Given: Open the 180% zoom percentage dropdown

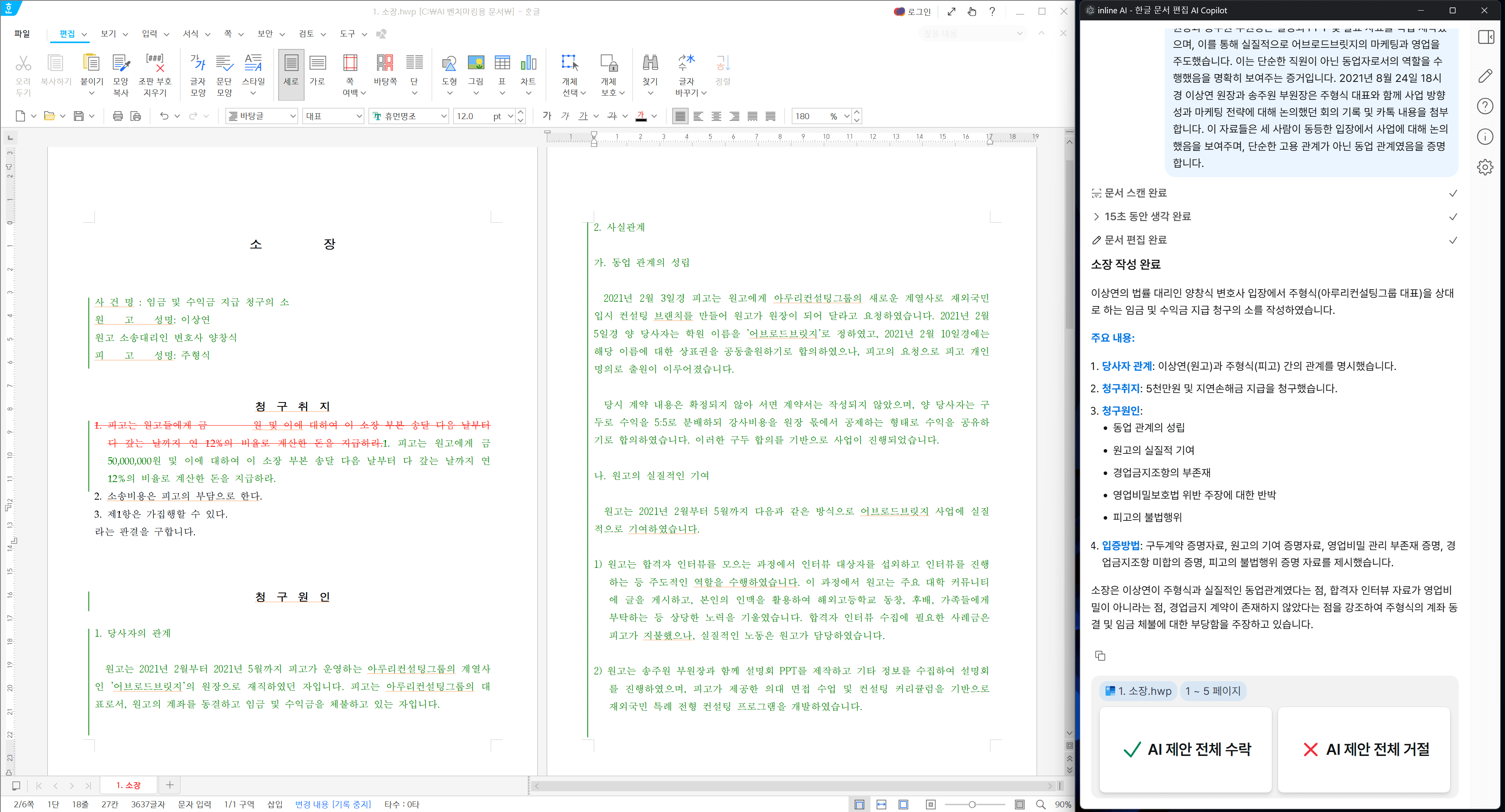Looking at the screenshot, I should click(x=847, y=116).
